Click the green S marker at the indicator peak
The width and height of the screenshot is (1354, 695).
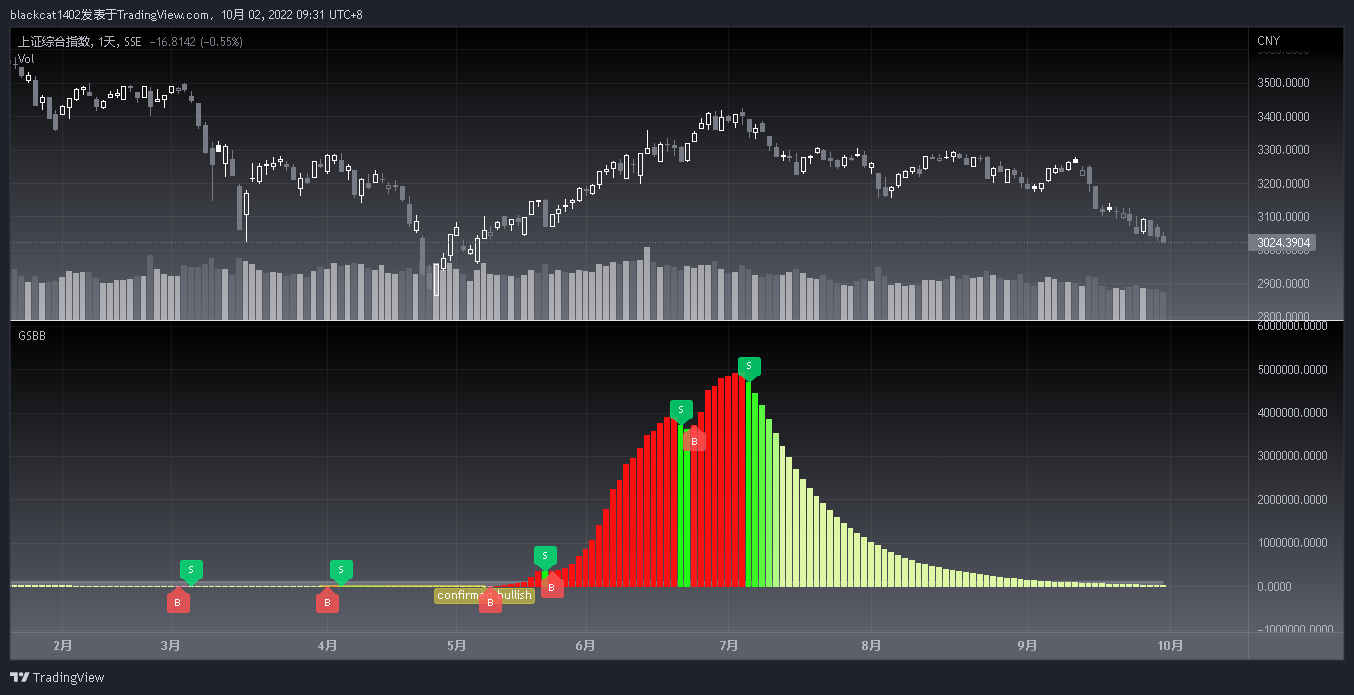tap(749, 367)
